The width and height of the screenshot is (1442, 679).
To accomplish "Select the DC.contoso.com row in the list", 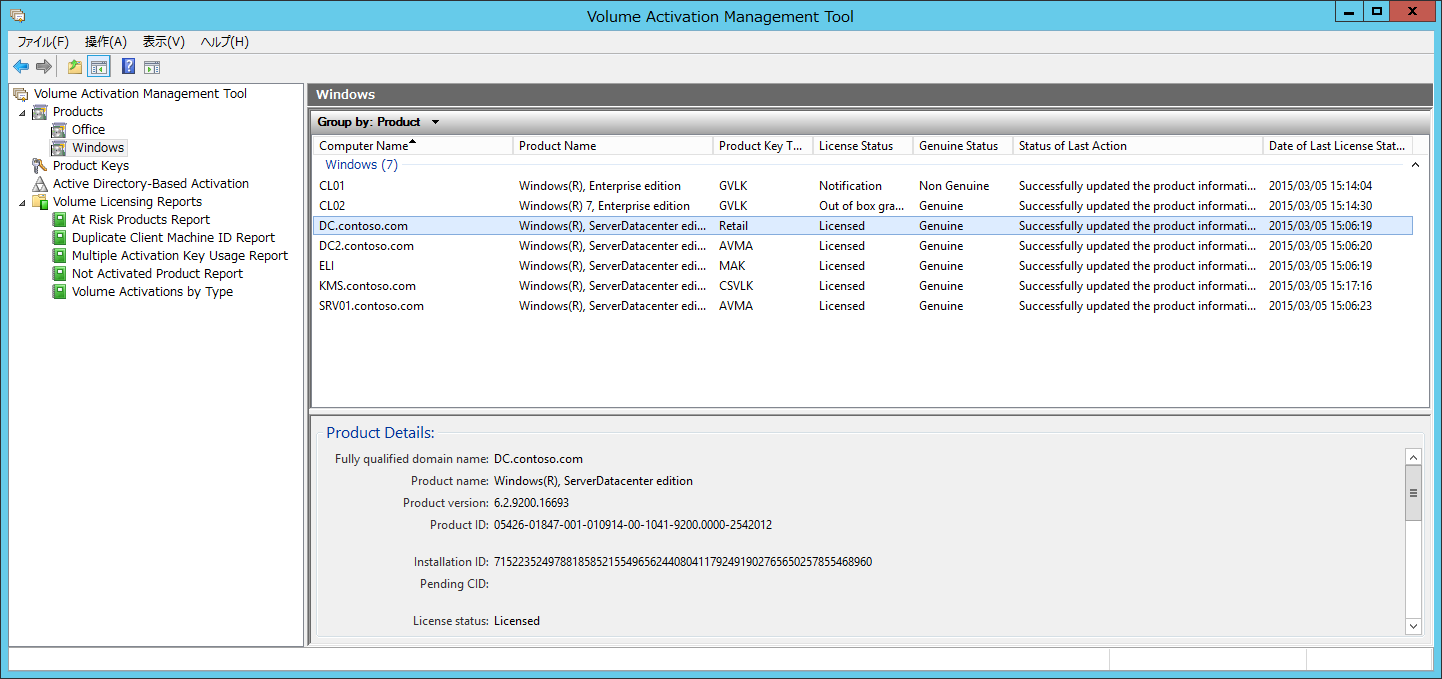I will [x=862, y=226].
